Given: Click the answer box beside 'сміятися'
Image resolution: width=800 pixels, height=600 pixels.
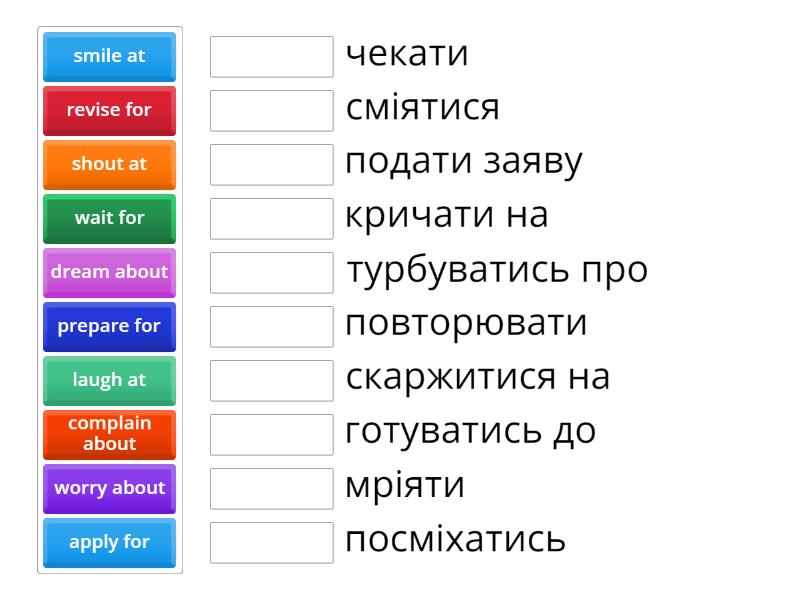Looking at the screenshot, I should click(x=271, y=111).
